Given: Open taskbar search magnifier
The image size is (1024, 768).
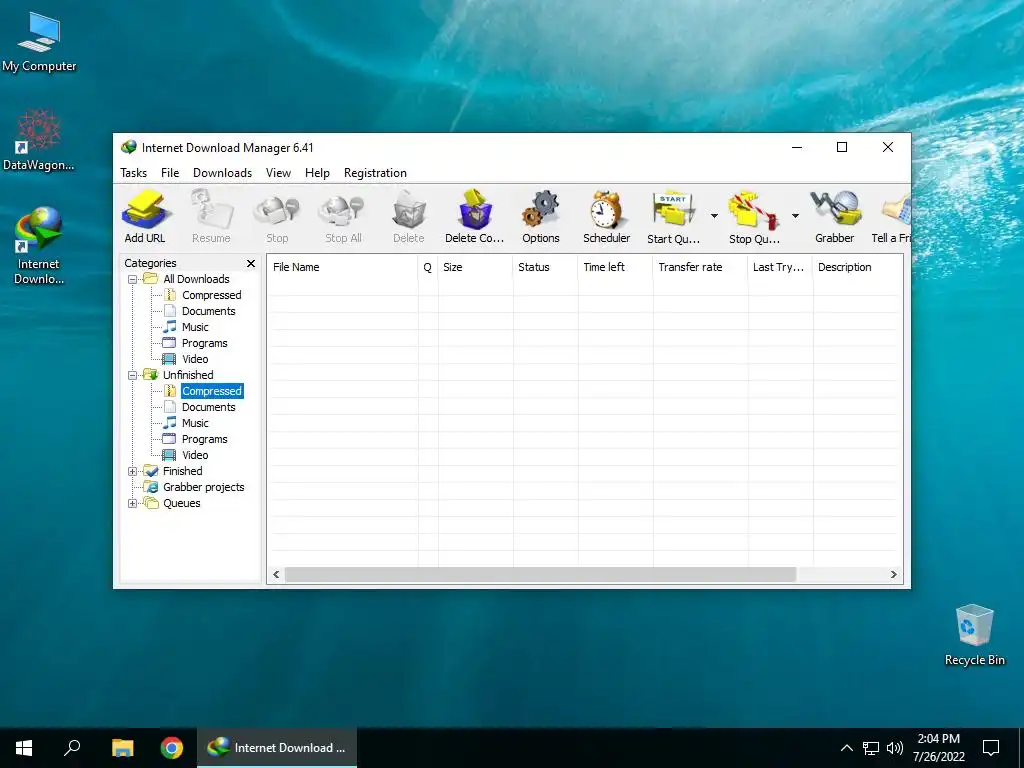Looking at the screenshot, I should click(72, 748).
